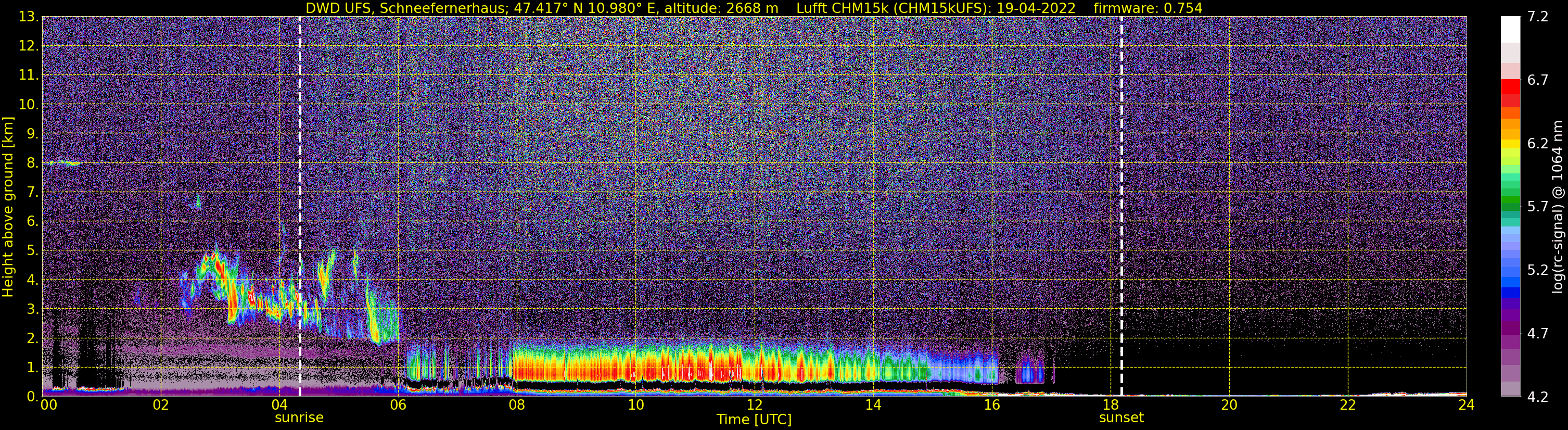
Task: Click the colorbar value 5.2
Action: point(1538,270)
